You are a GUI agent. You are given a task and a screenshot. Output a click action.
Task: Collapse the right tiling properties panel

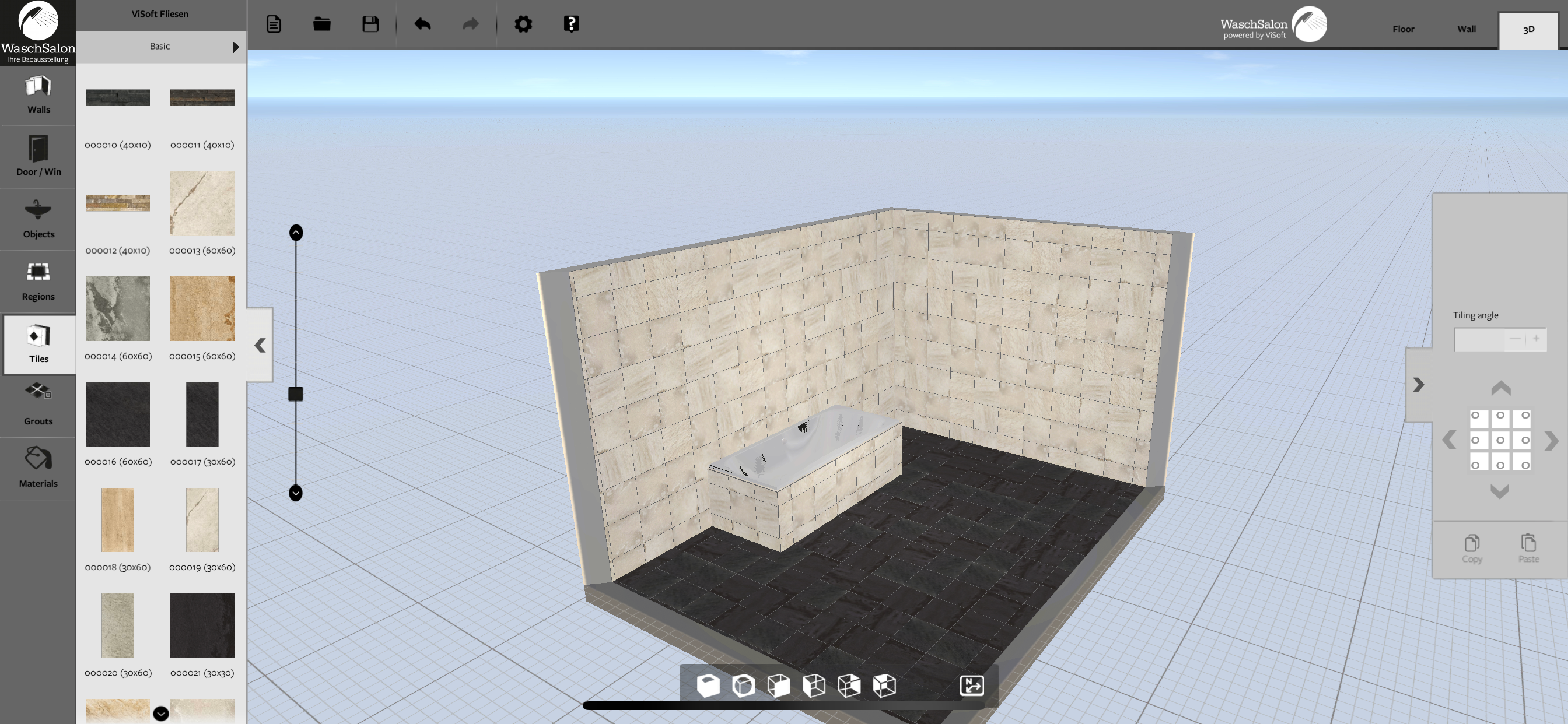click(x=1418, y=385)
